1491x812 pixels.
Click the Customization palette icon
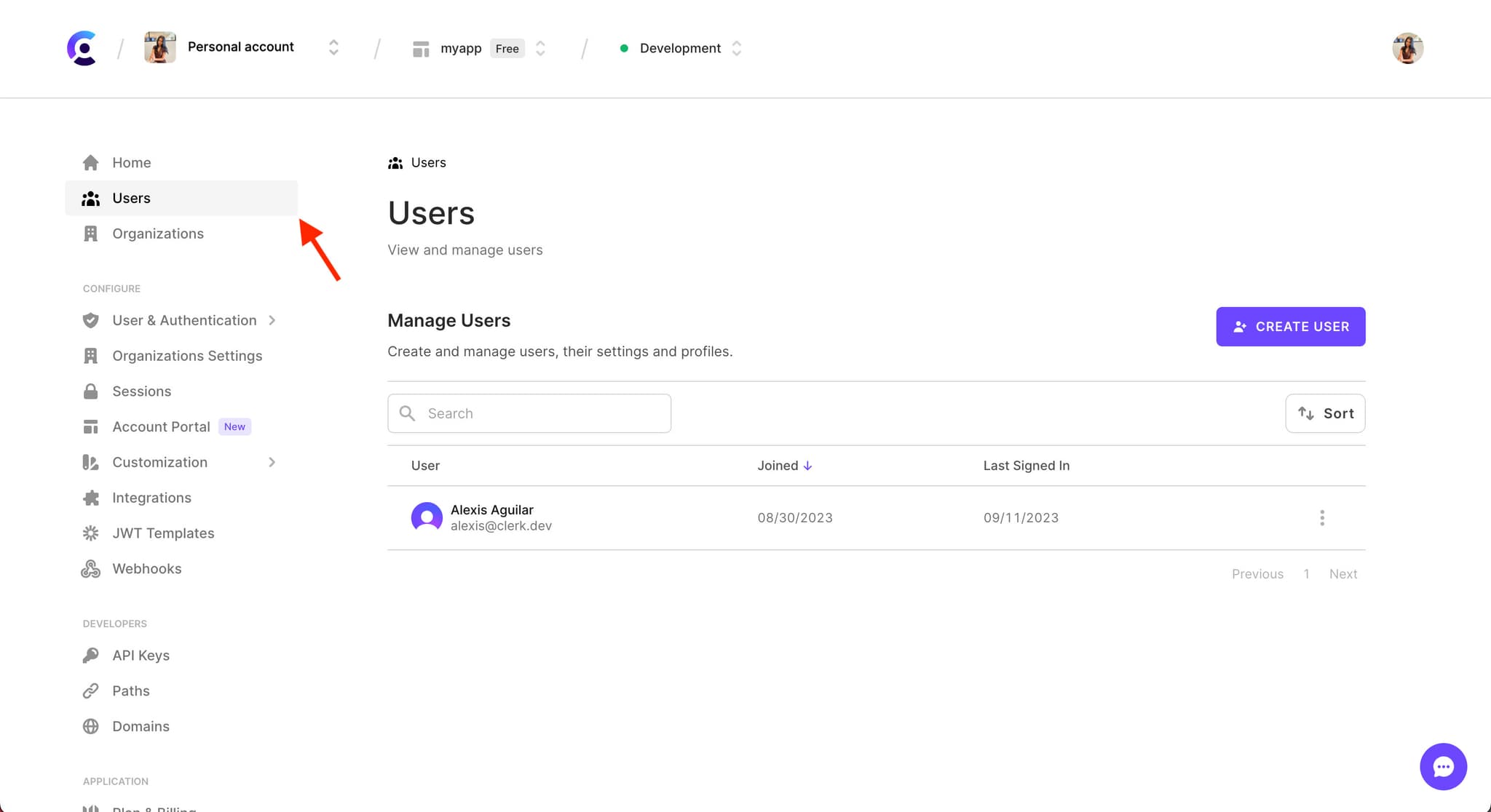pyautogui.click(x=90, y=462)
